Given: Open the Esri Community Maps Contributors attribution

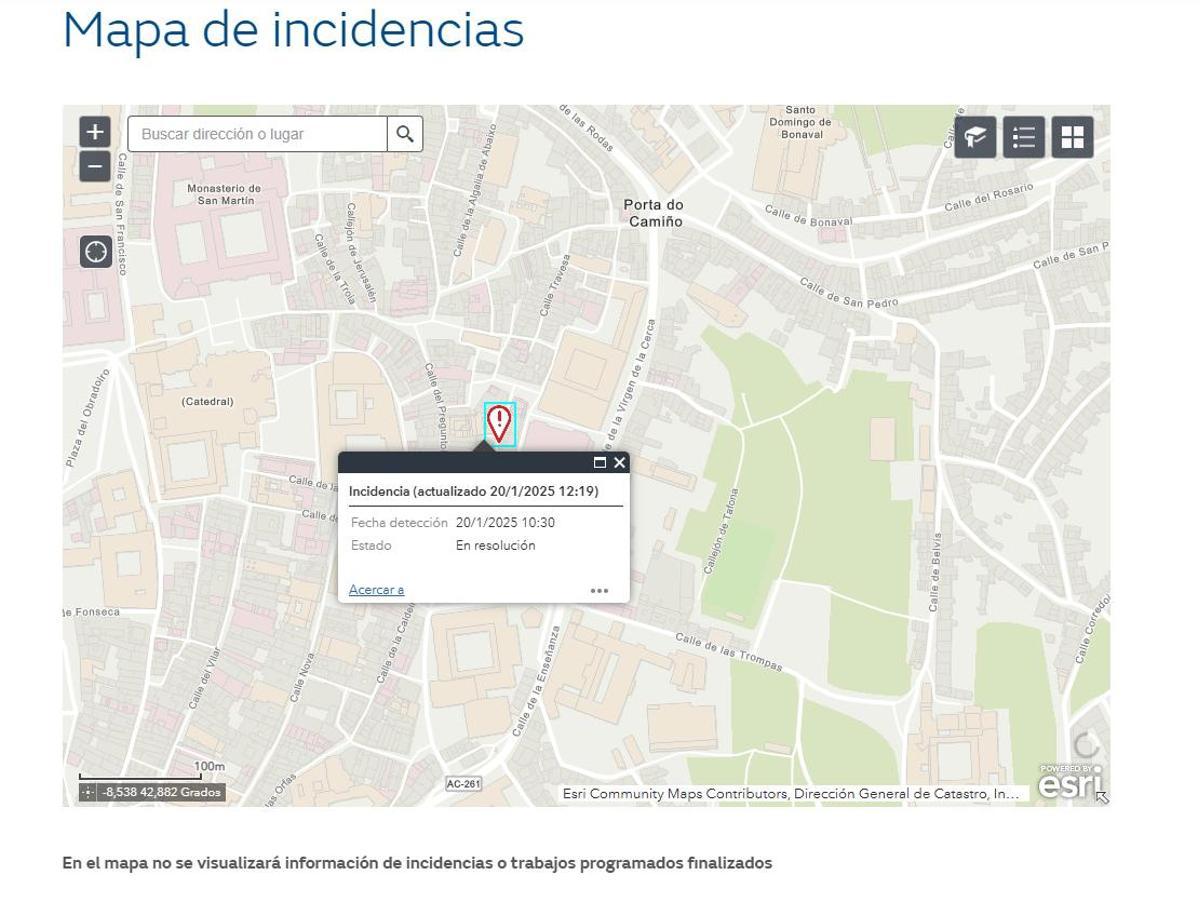Looking at the screenshot, I should point(789,793).
